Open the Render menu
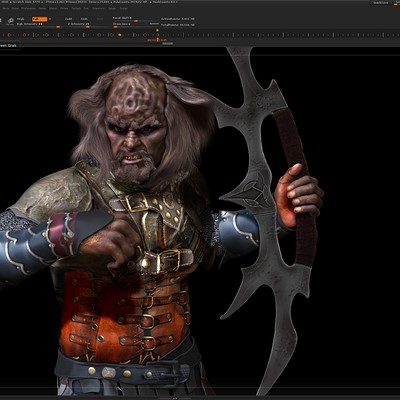The height and width of the screenshot is (400, 400). [x=42, y=8]
